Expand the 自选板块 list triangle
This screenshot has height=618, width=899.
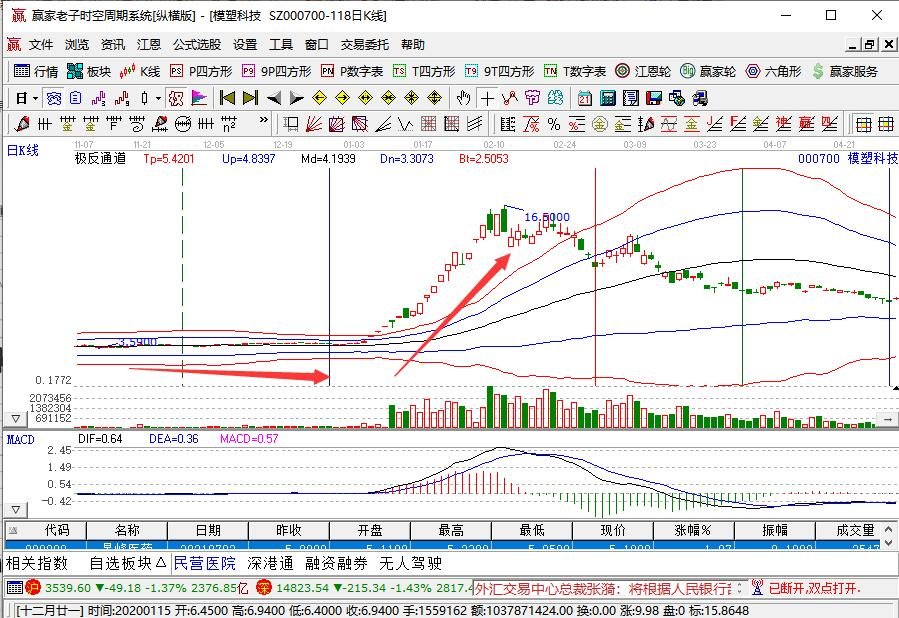161,563
